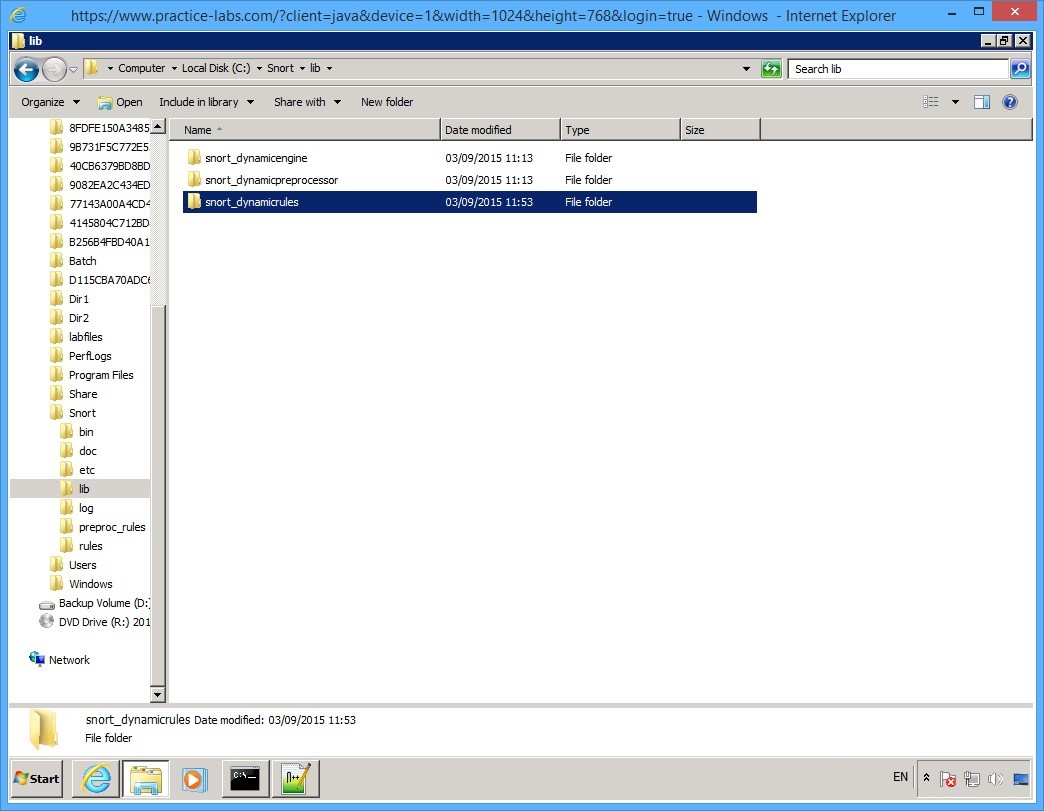
Task: Navigate back with the back arrow
Action: tap(26, 68)
